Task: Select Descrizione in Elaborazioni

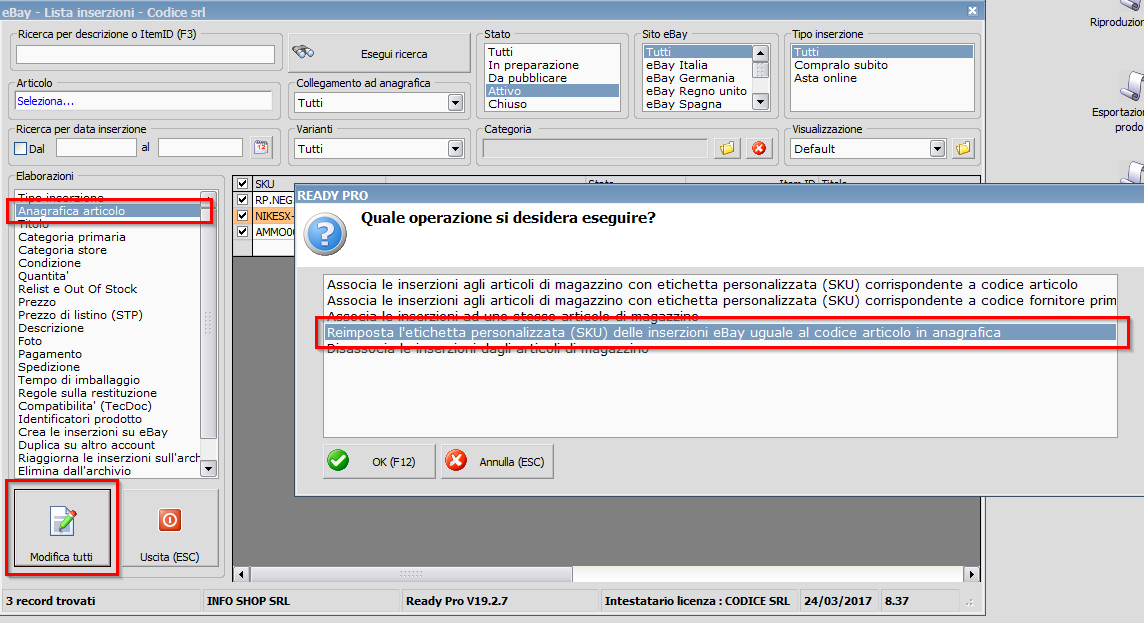Action: point(108,328)
